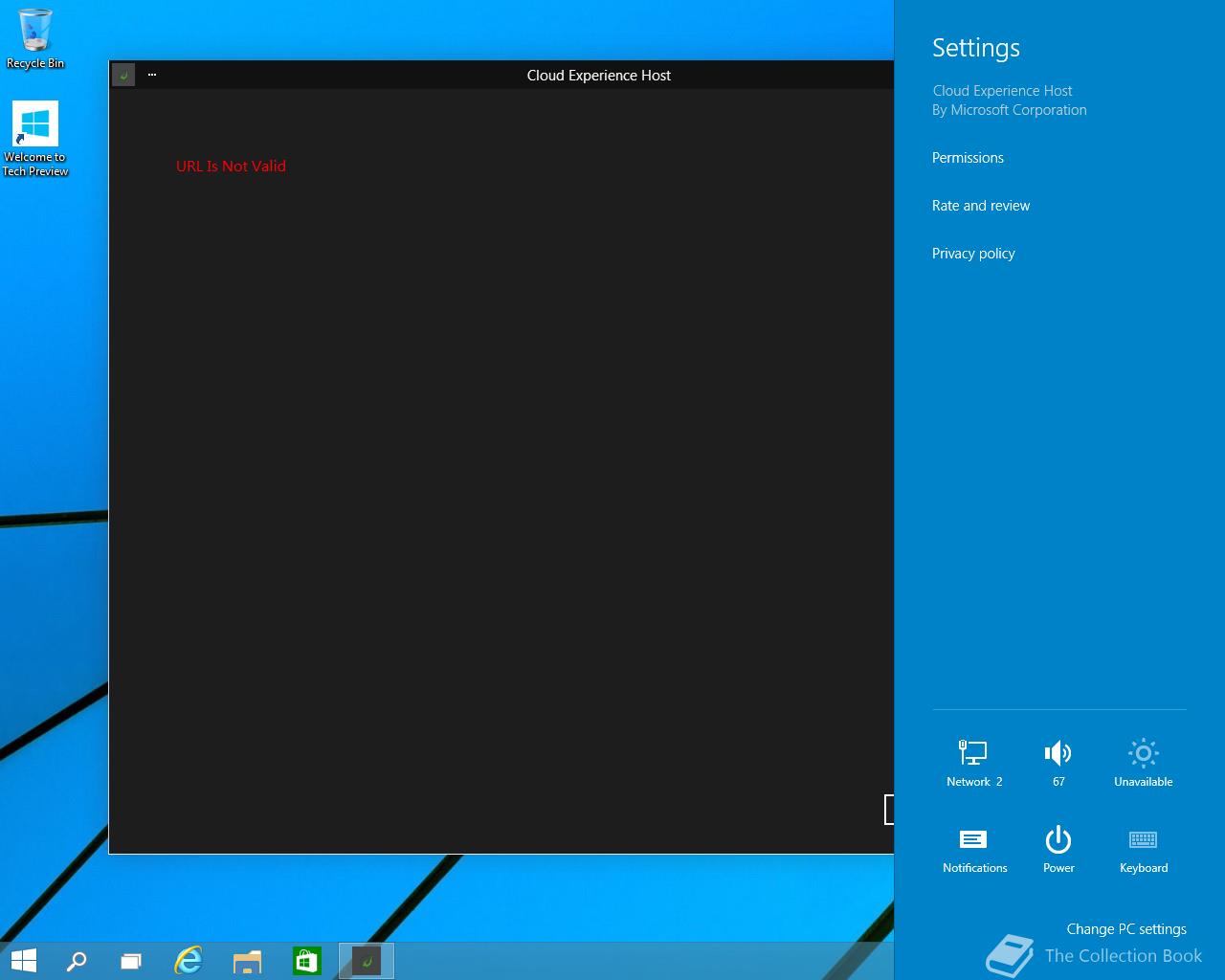Click Change PC settings link
The height and width of the screenshot is (980, 1225).
pos(1126,929)
